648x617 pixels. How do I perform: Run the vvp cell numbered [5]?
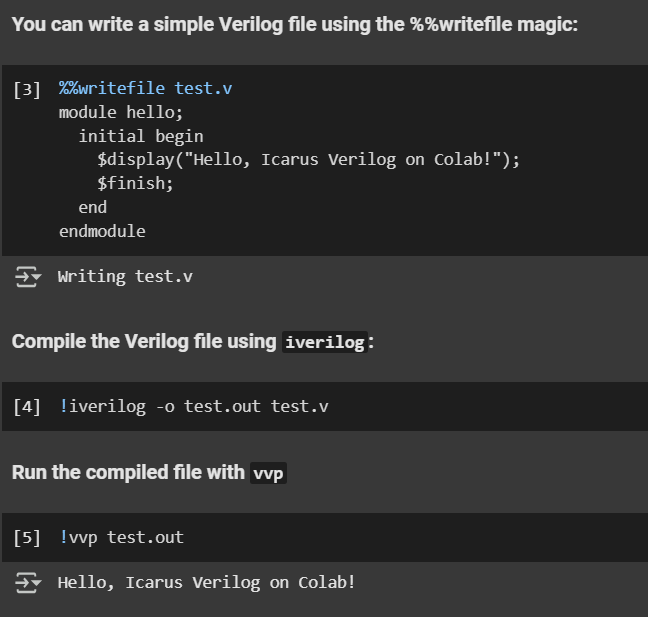(x=27, y=537)
